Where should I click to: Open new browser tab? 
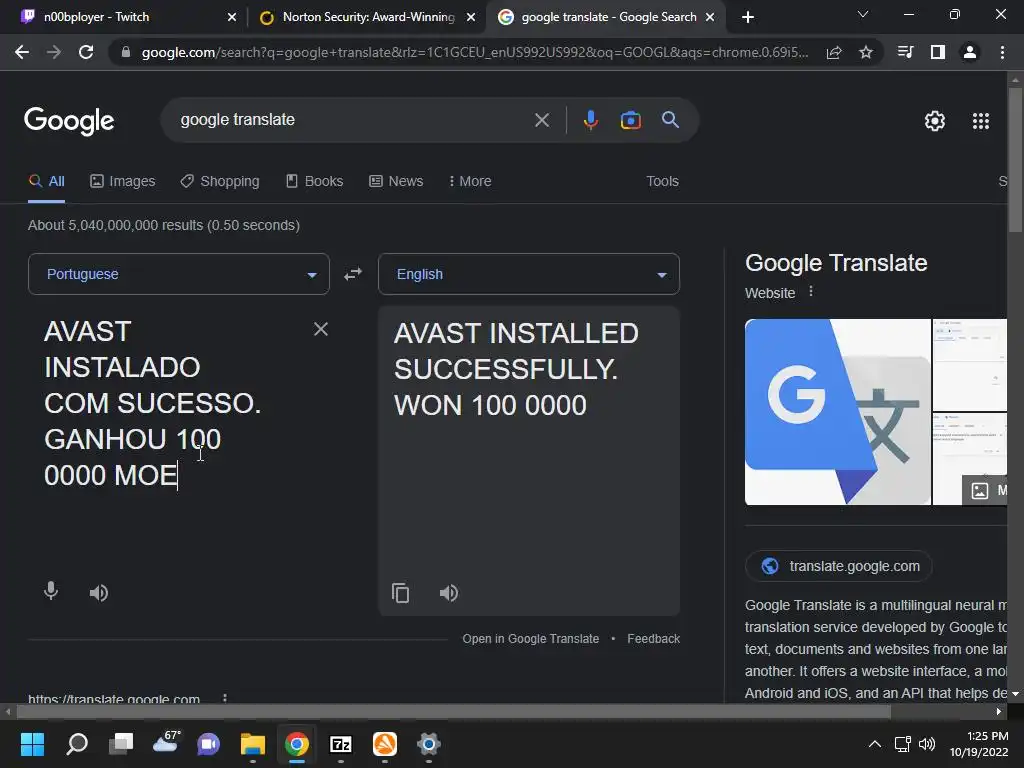748,17
